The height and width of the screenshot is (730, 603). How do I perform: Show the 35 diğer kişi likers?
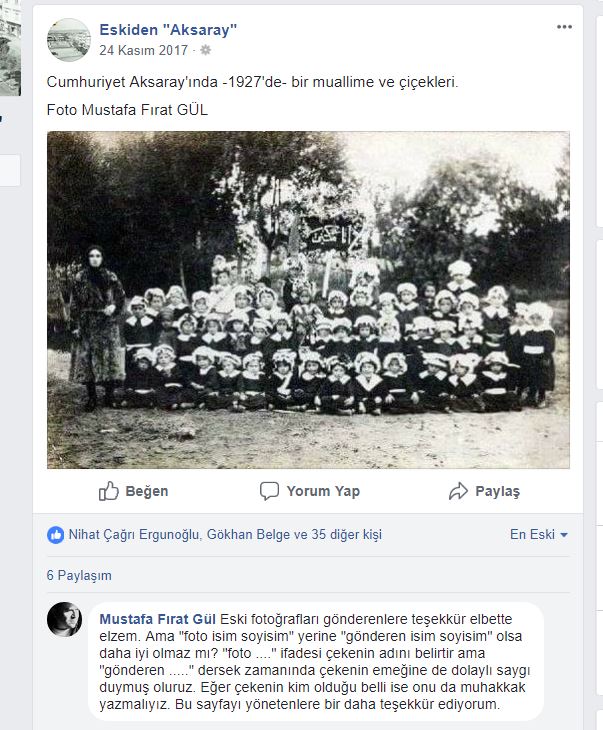click(346, 534)
